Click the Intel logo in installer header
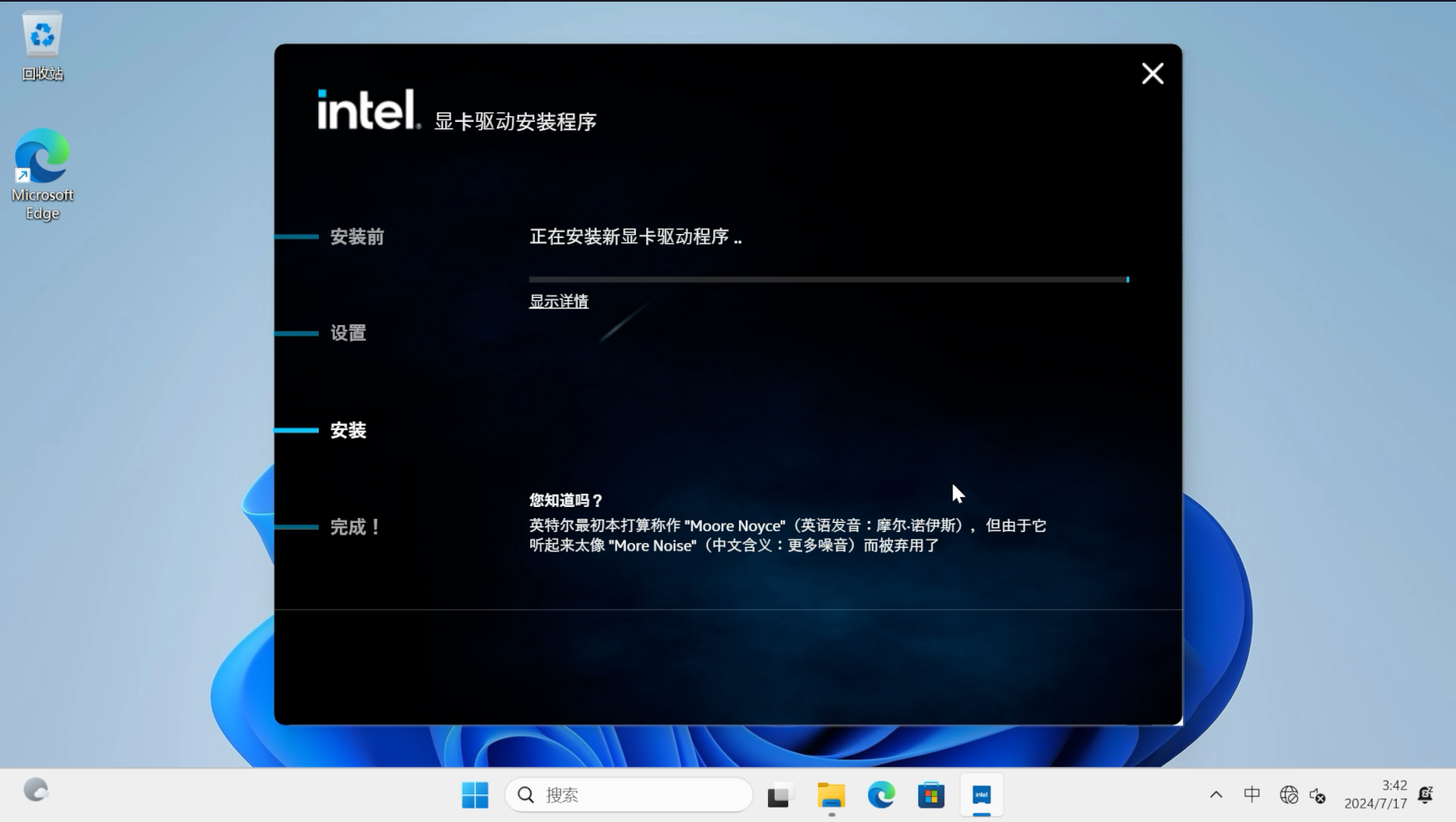The image size is (1456, 822). [x=368, y=109]
